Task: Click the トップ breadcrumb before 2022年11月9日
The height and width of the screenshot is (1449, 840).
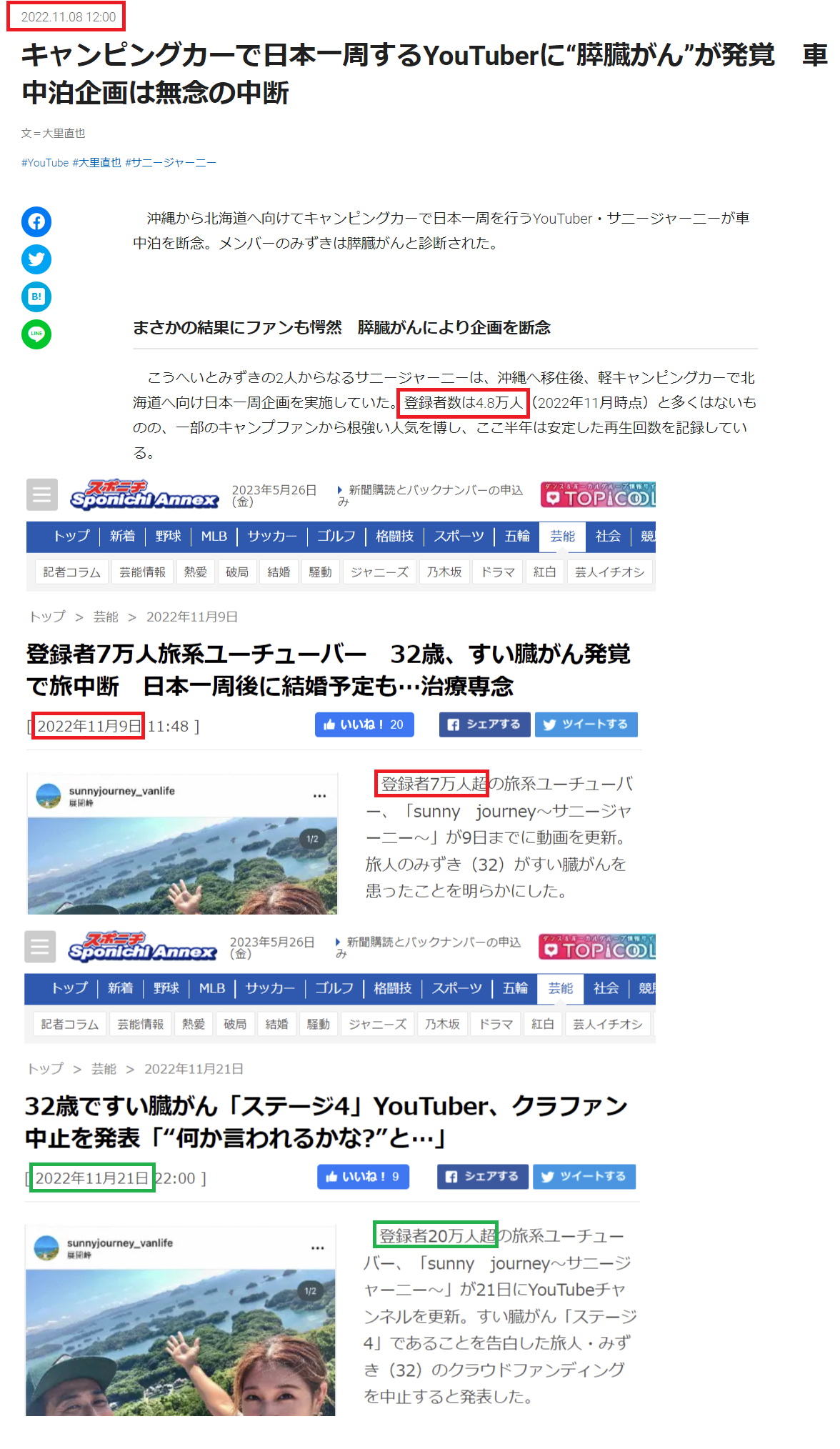Action: [48, 617]
